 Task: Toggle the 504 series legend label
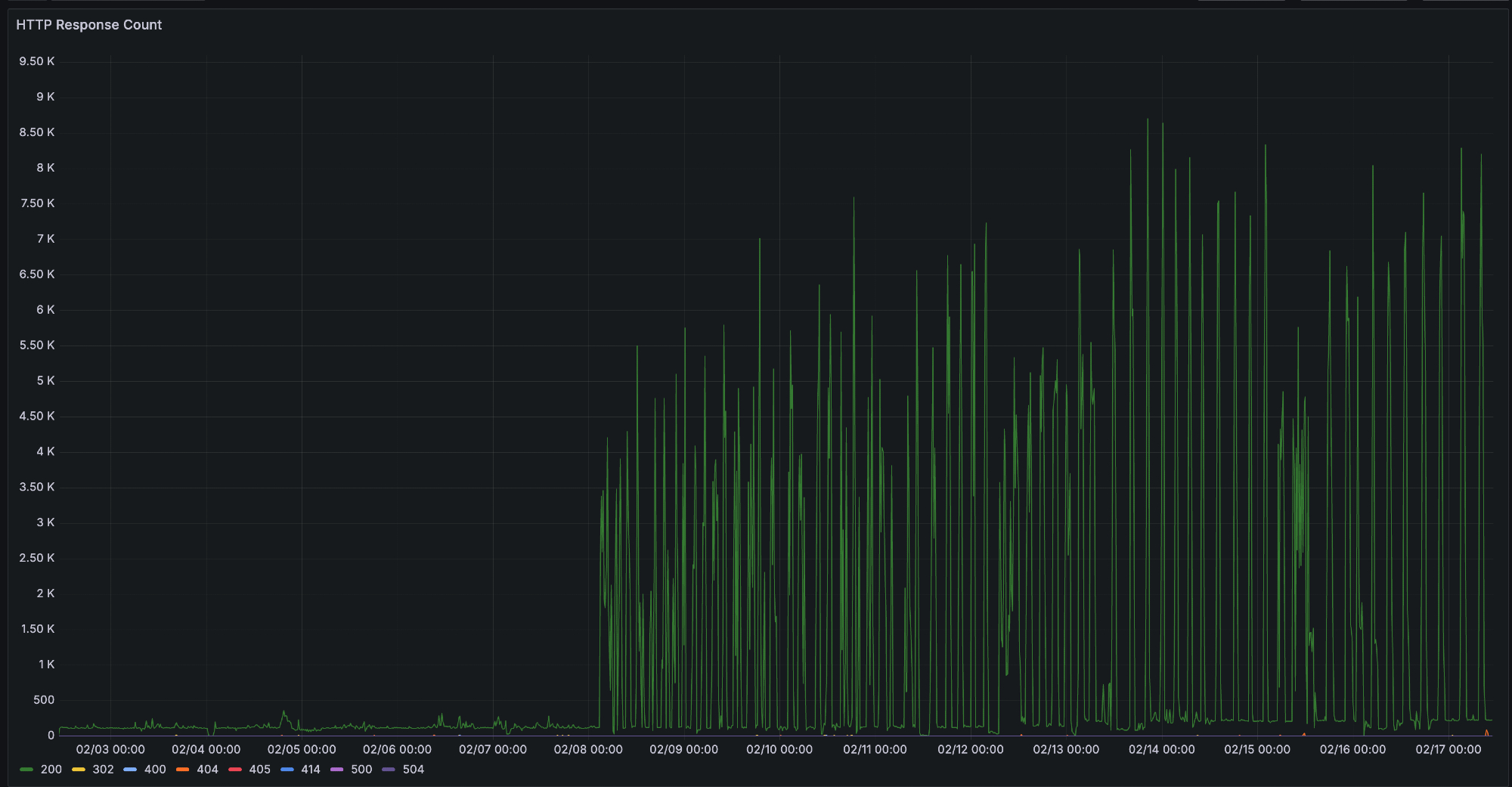click(414, 770)
